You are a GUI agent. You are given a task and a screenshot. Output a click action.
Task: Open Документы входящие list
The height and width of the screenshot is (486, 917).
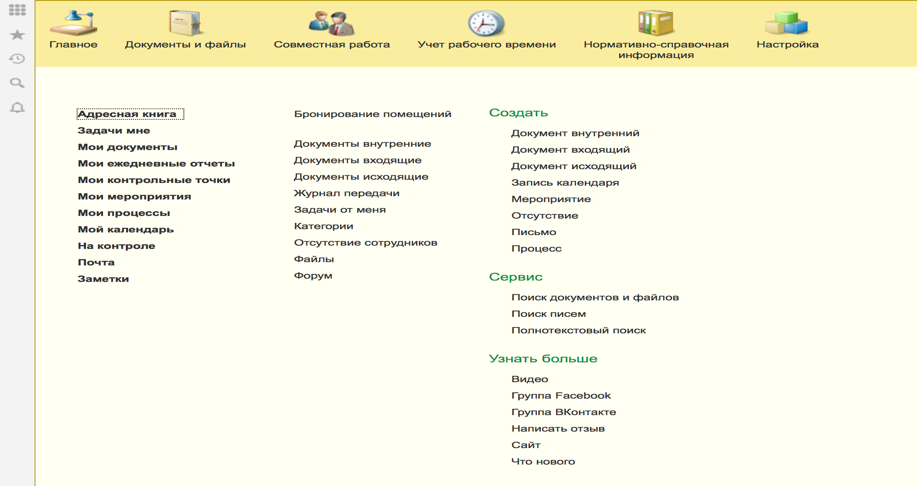tap(357, 160)
